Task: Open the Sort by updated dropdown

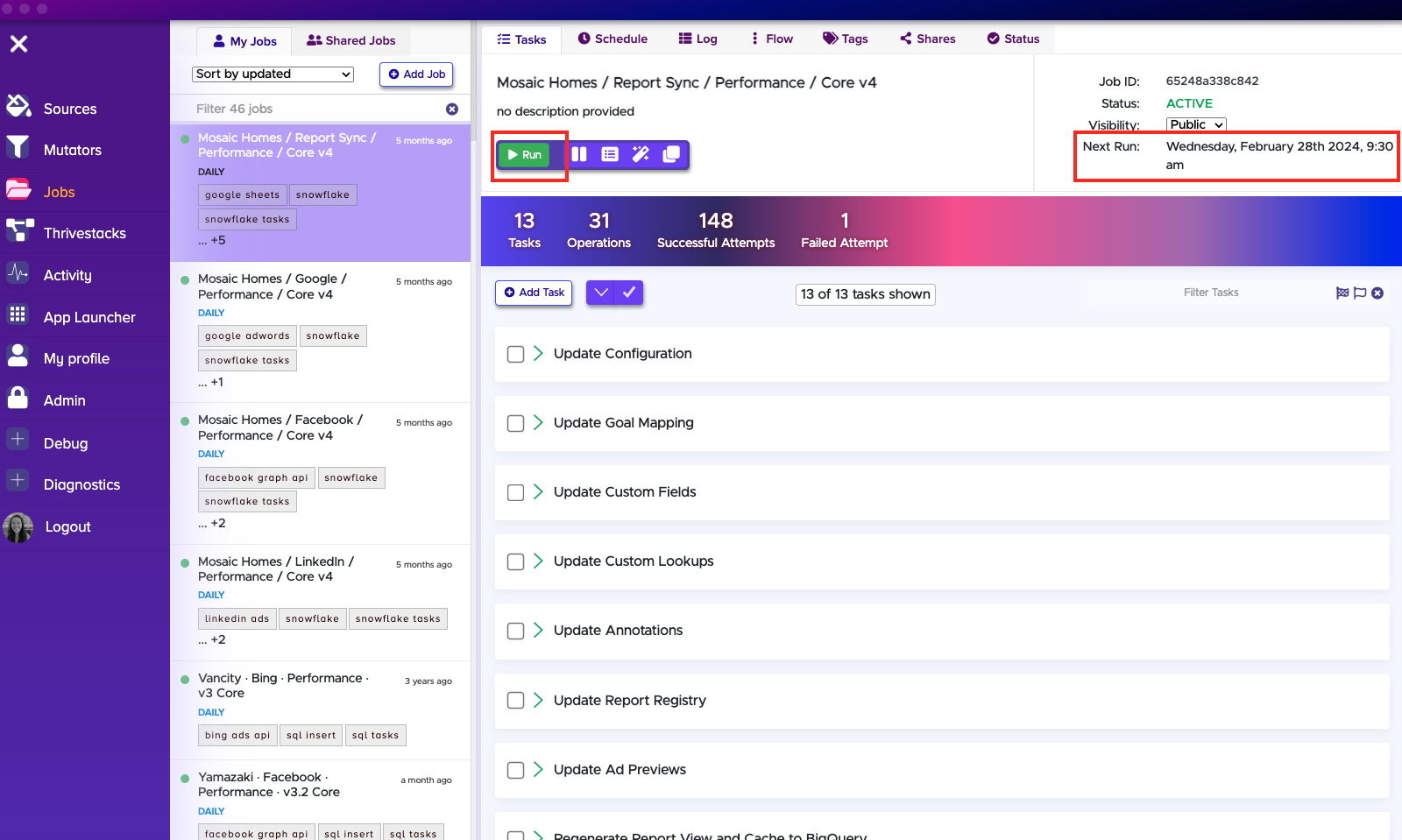Action: pyautogui.click(x=273, y=74)
